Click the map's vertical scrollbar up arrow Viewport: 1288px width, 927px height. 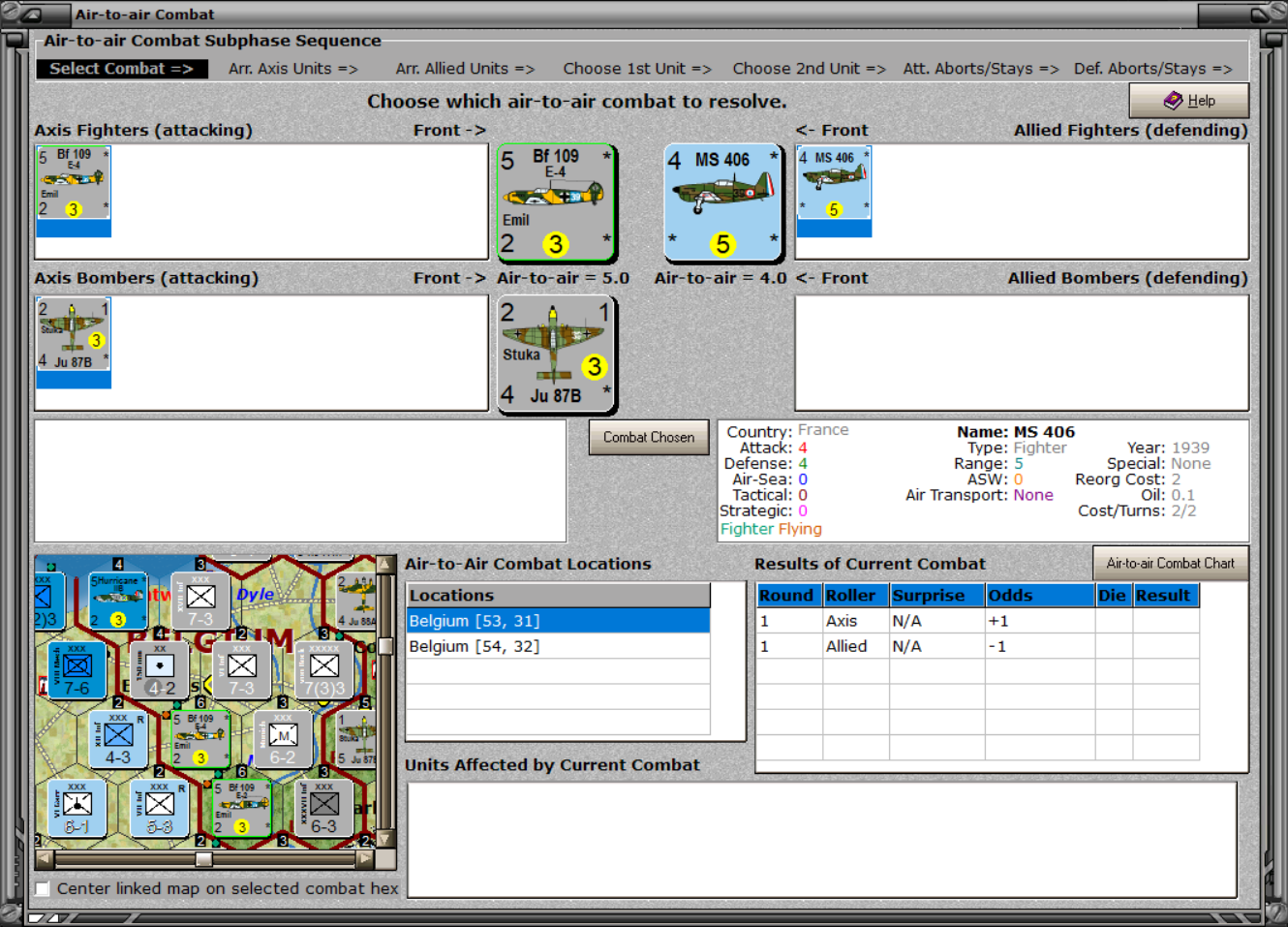pos(385,565)
